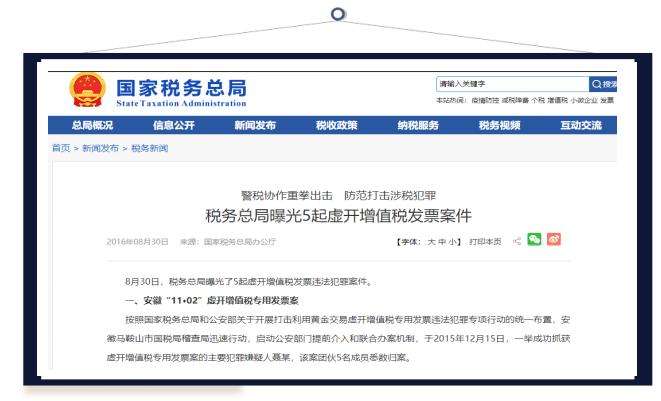Open the 税收政策 menu item

(336, 125)
